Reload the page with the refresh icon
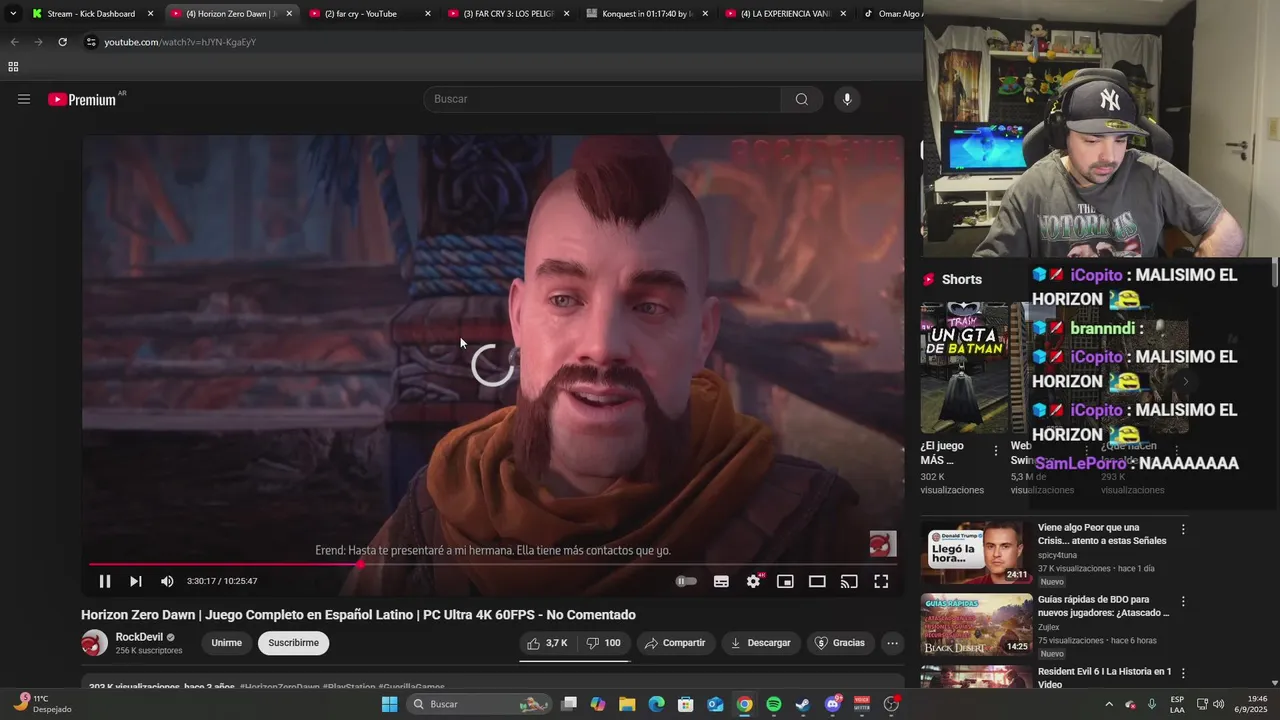This screenshot has height=720, width=1280. 62,42
